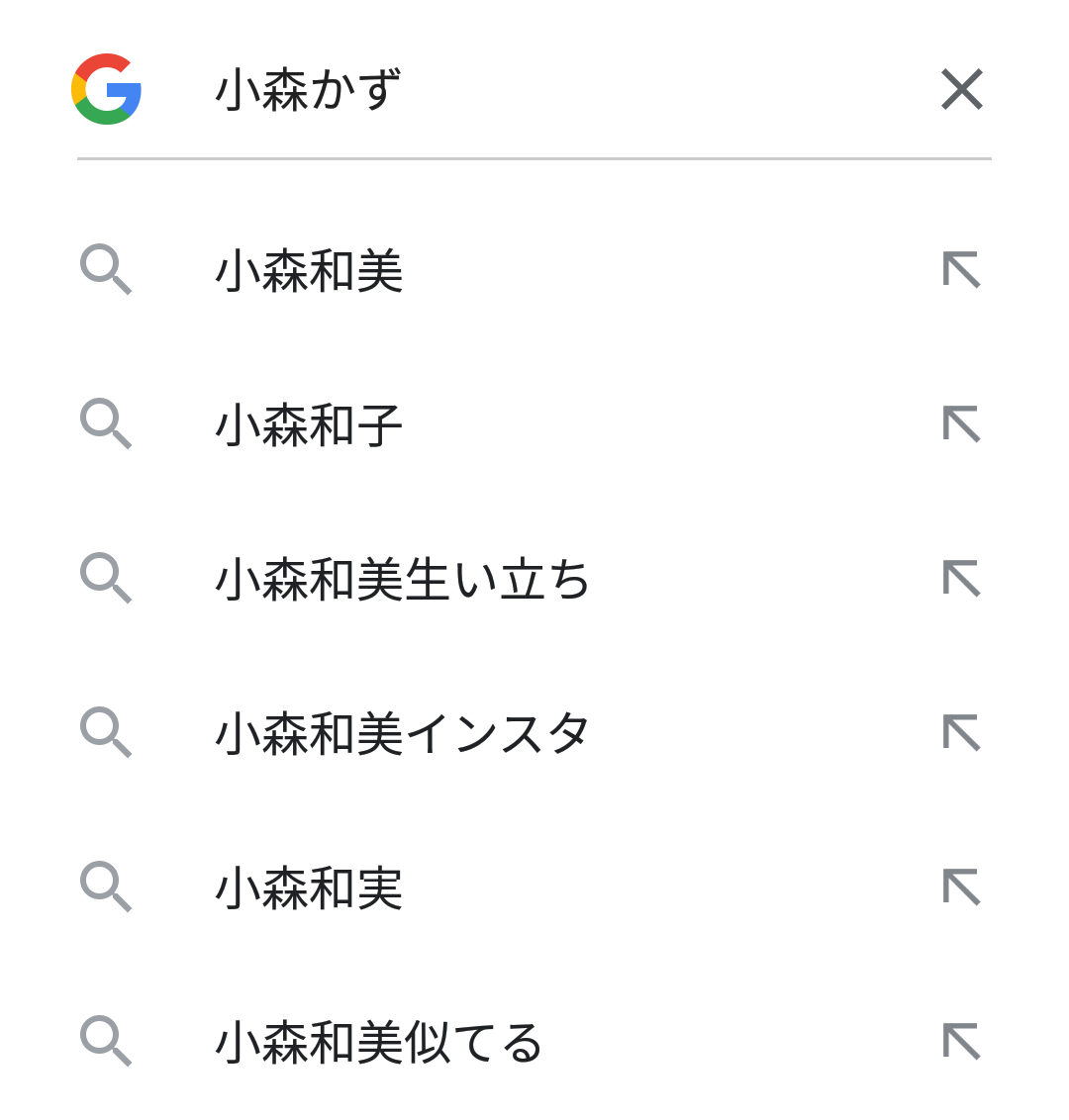
Task: Tap the fill arrow beside 小森和美似てる
Action: coord(962,1042)
